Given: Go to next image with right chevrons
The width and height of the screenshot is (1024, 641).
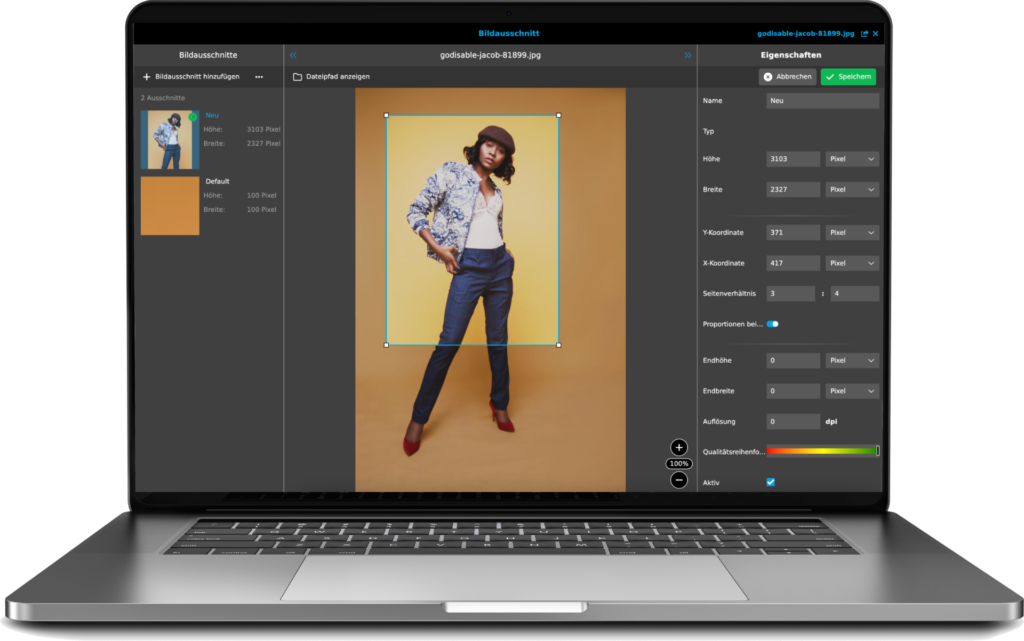Looking at the screenshot, I should [x=688, y=55].
